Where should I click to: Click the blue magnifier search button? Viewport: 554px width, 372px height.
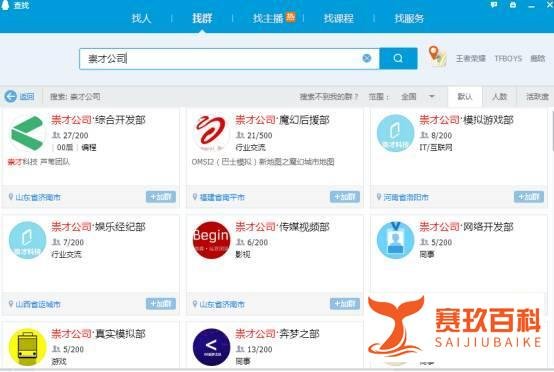[398, 58]
